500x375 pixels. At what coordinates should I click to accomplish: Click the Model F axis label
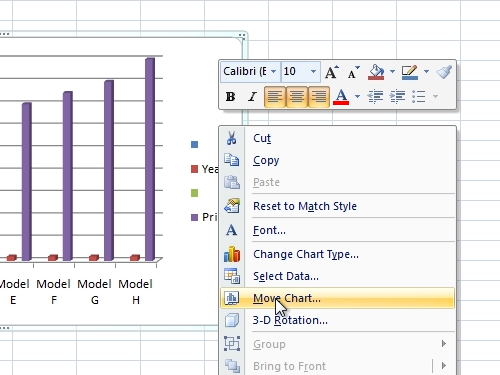[54, 292]
